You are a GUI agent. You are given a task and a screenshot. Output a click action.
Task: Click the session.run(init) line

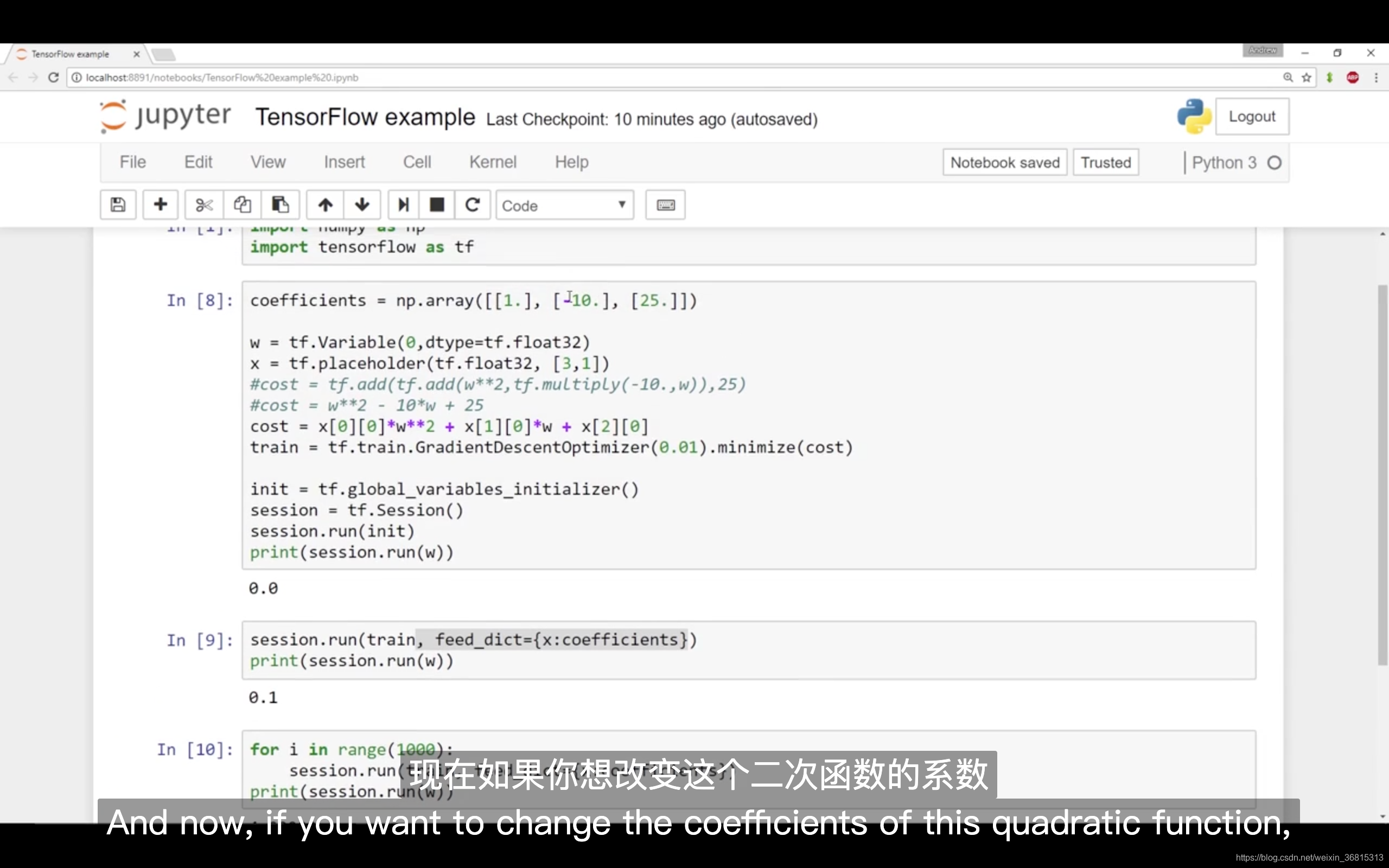tap(332, 532)
